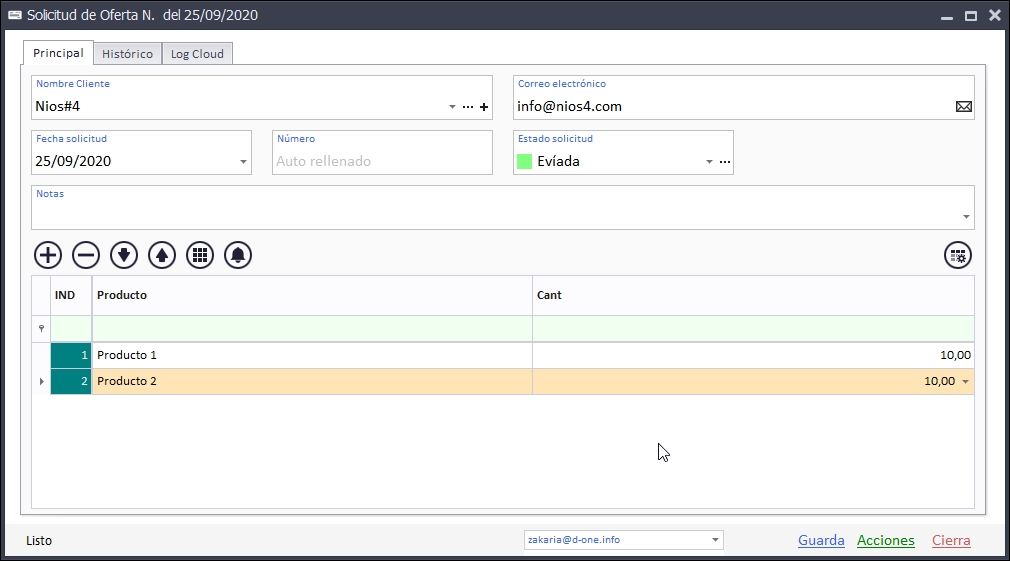Click the Número input field

[382, 161]
